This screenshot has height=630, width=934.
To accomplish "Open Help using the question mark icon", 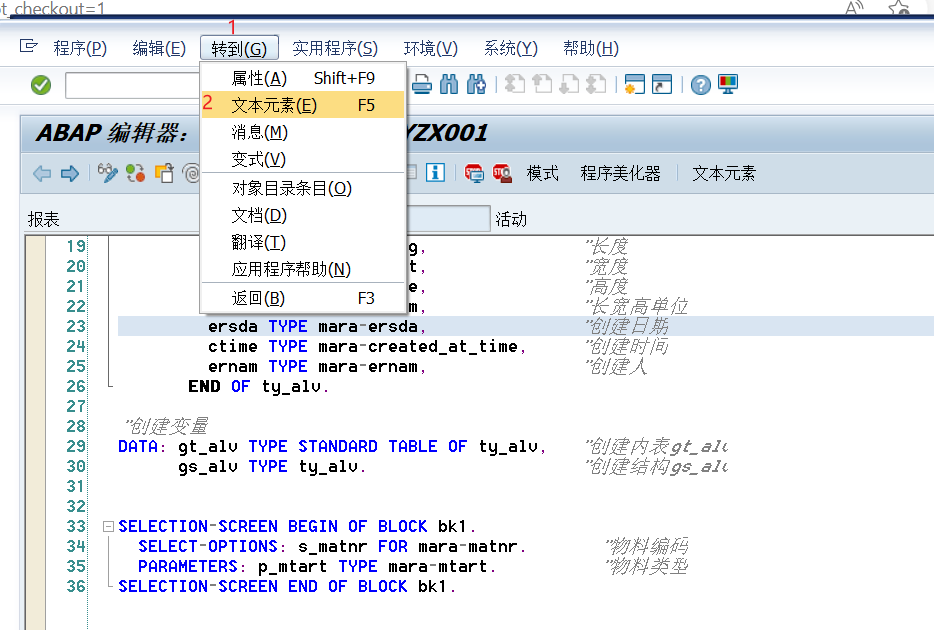I will [x=699, y=85].
